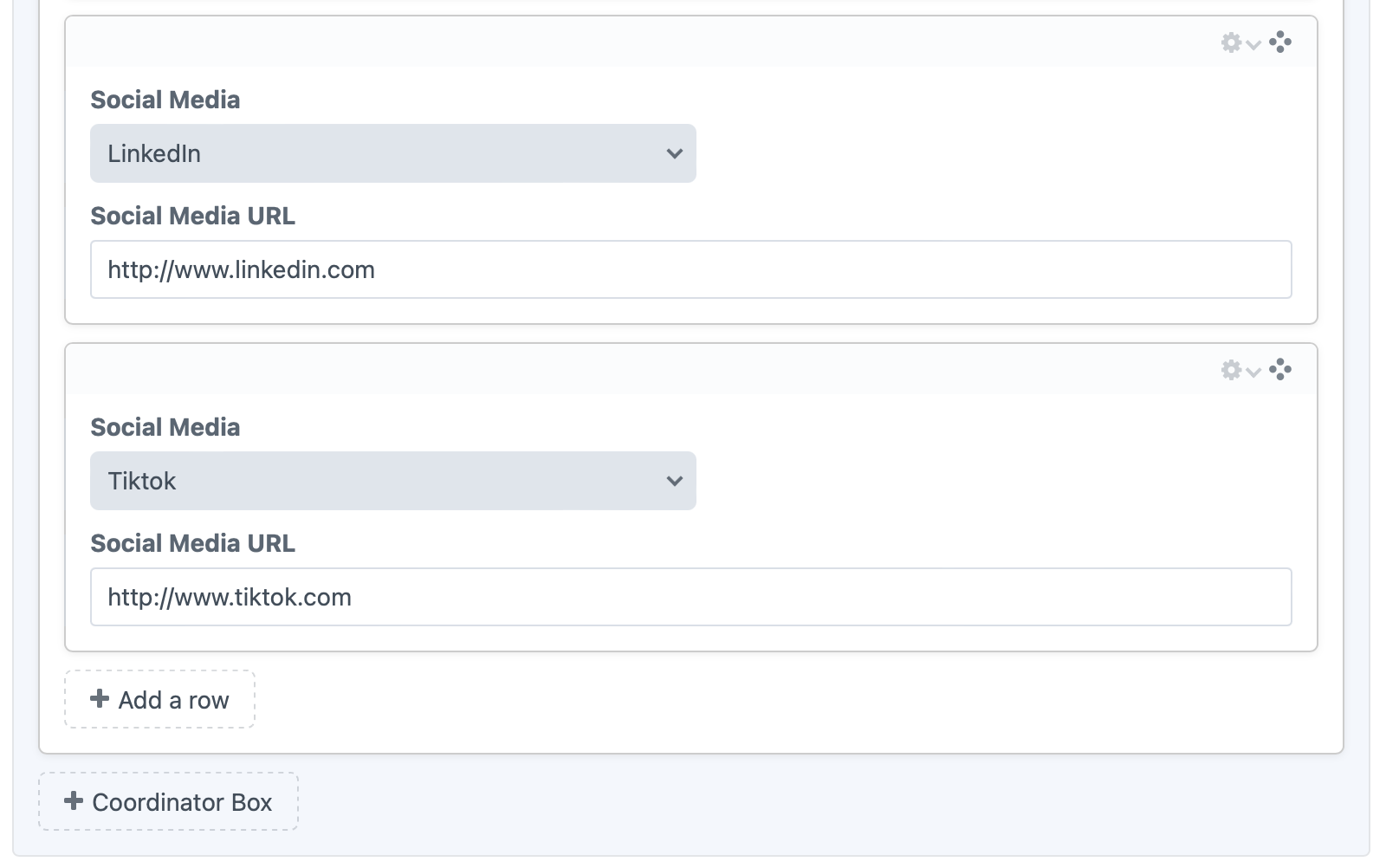
Task: Open the Social Media dropdown showing Tiktok
Action: coord(392,481)
